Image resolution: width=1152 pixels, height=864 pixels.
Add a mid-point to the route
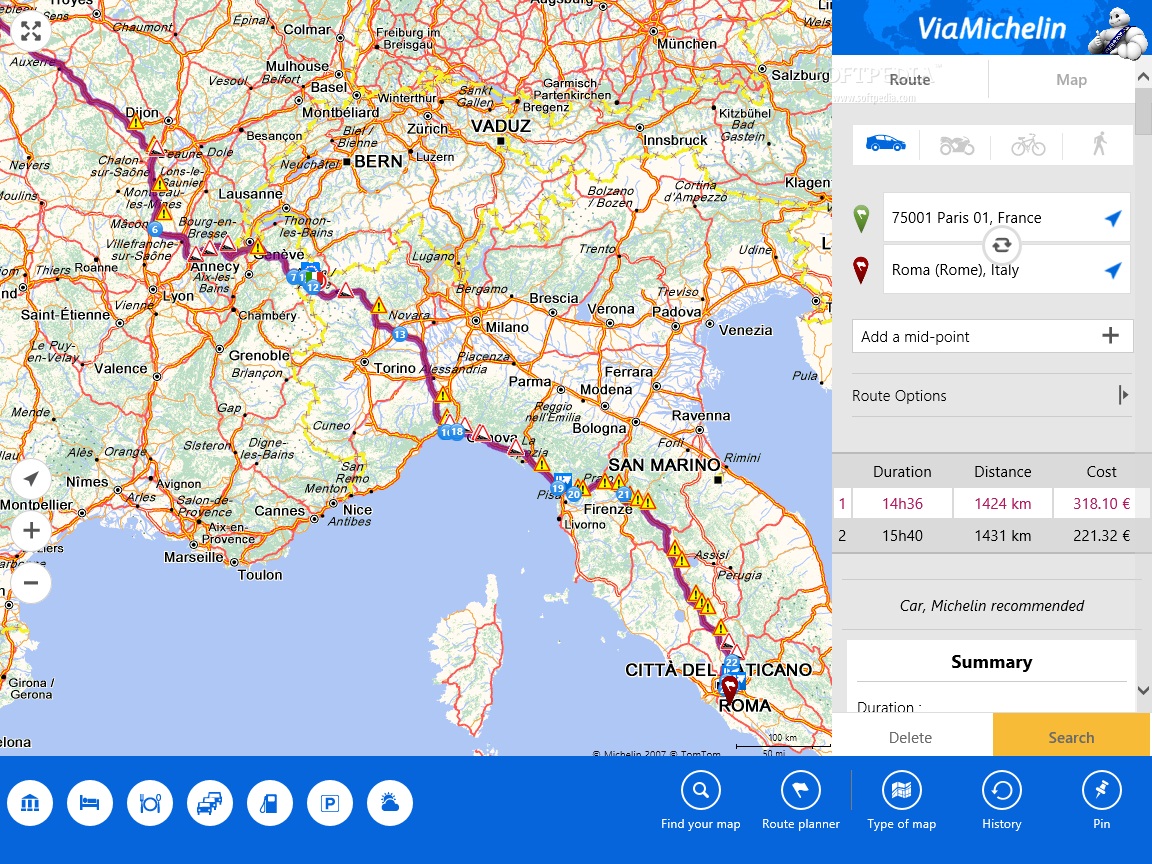992,336
